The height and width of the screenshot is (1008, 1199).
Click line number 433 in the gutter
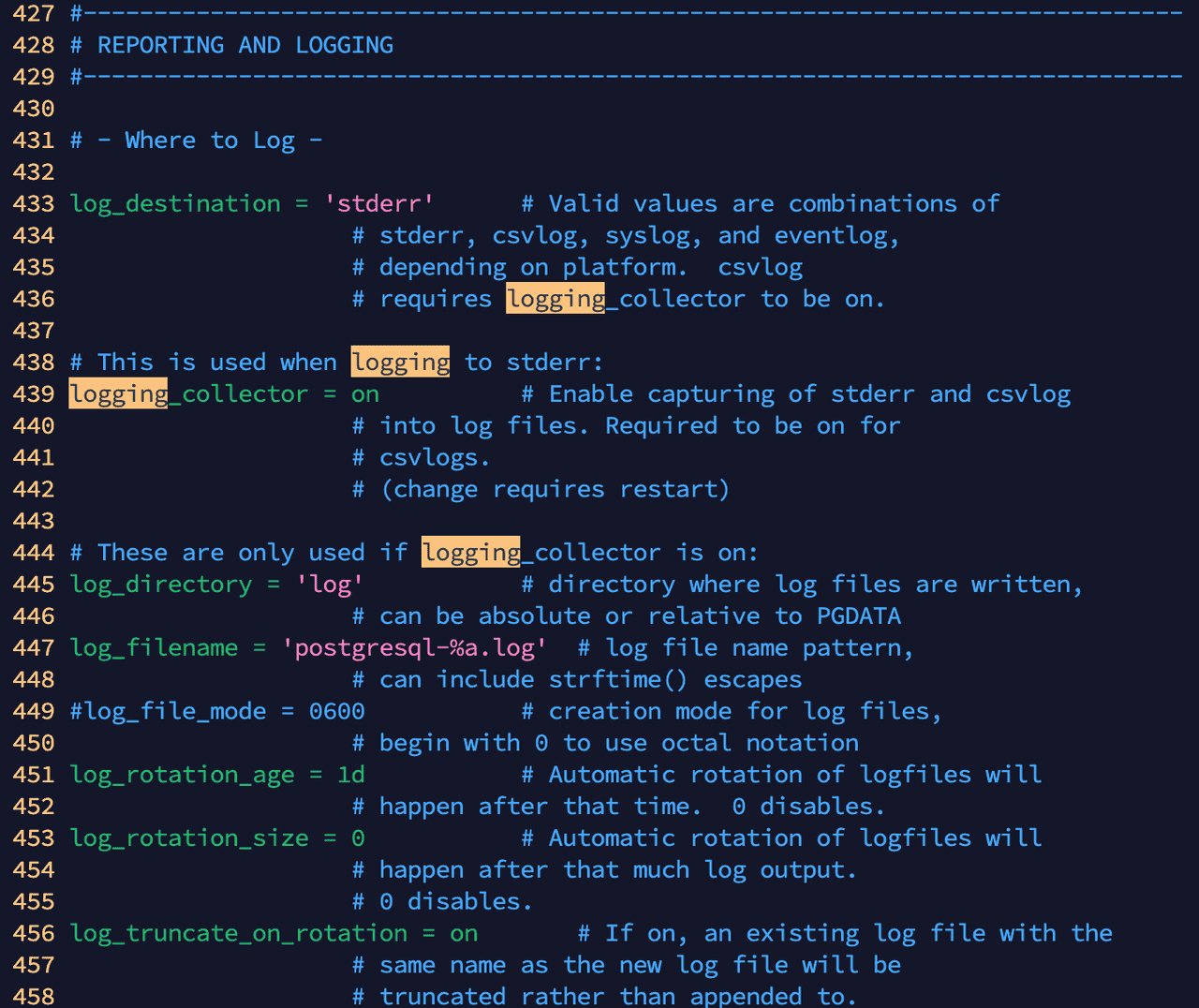coord(34,203)
